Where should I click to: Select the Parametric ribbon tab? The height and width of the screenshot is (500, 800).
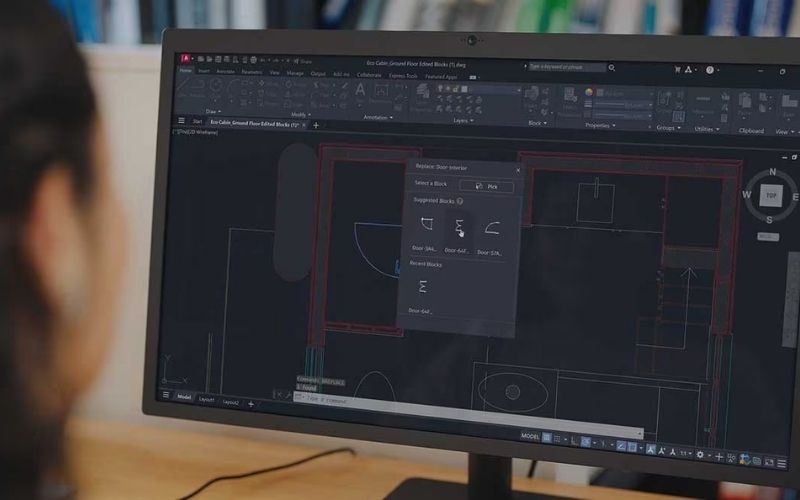coord(252,72)
